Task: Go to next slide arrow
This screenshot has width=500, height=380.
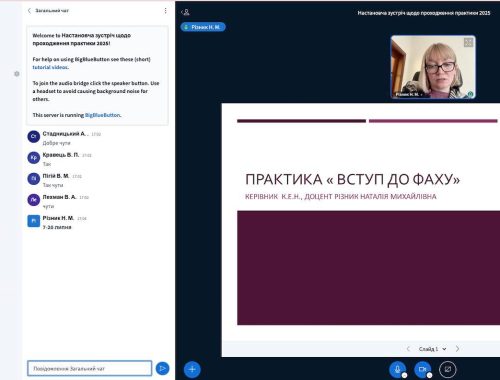Action: coord(457,349)
